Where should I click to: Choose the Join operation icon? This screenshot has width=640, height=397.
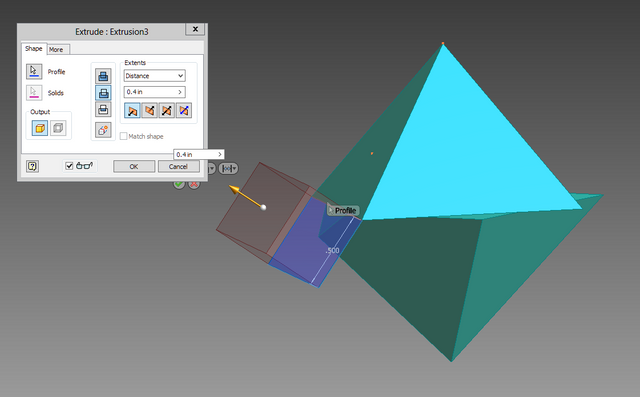coord(103,76)
